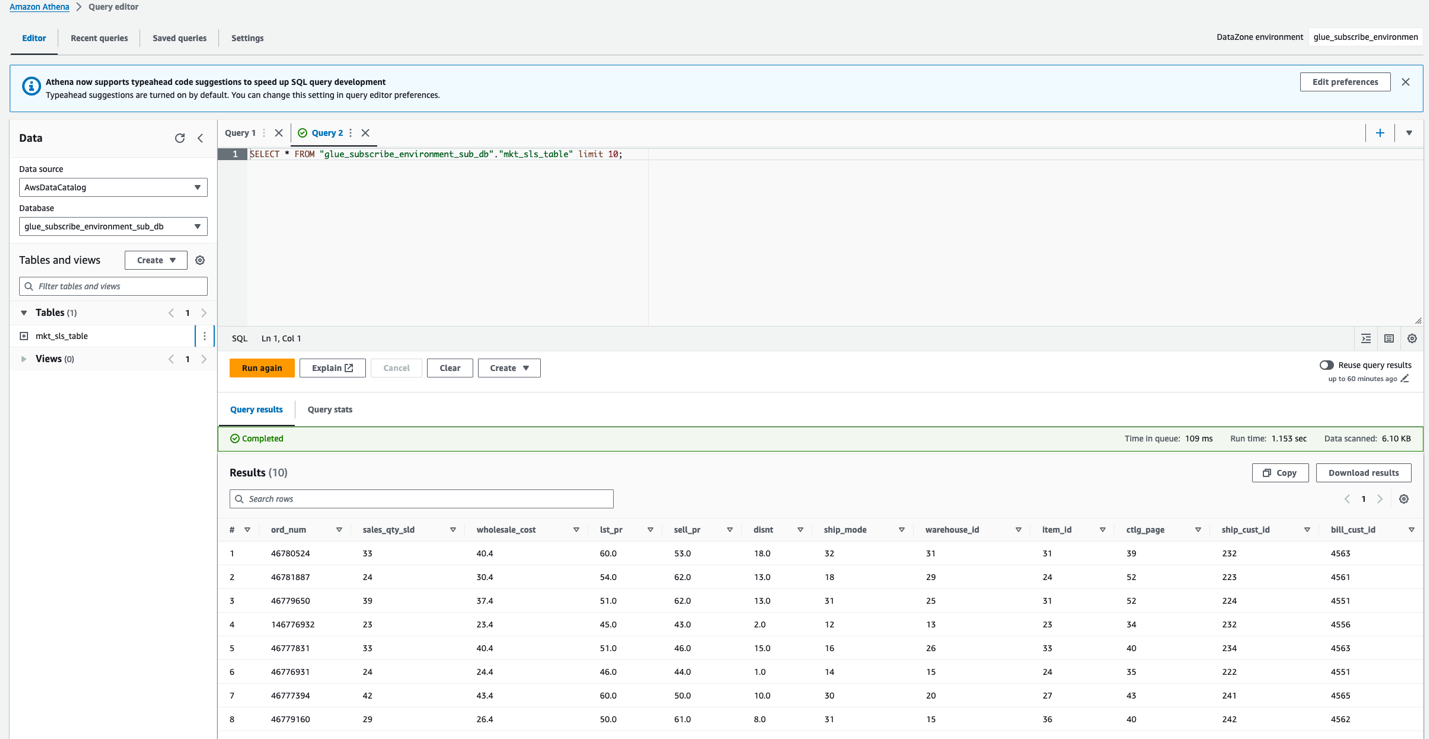Screen dimensions: 1429x739
Task: Open the Data source dropdown
Action: tap(113, 187)
